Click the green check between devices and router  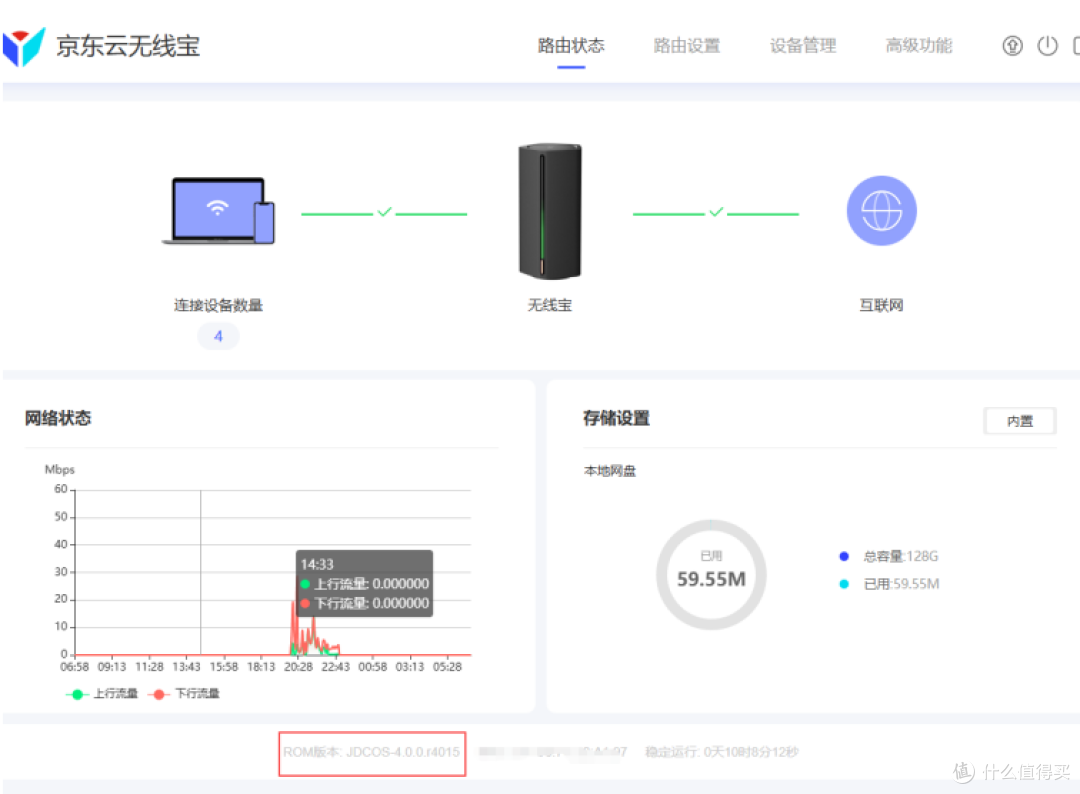tap(384, 212)
